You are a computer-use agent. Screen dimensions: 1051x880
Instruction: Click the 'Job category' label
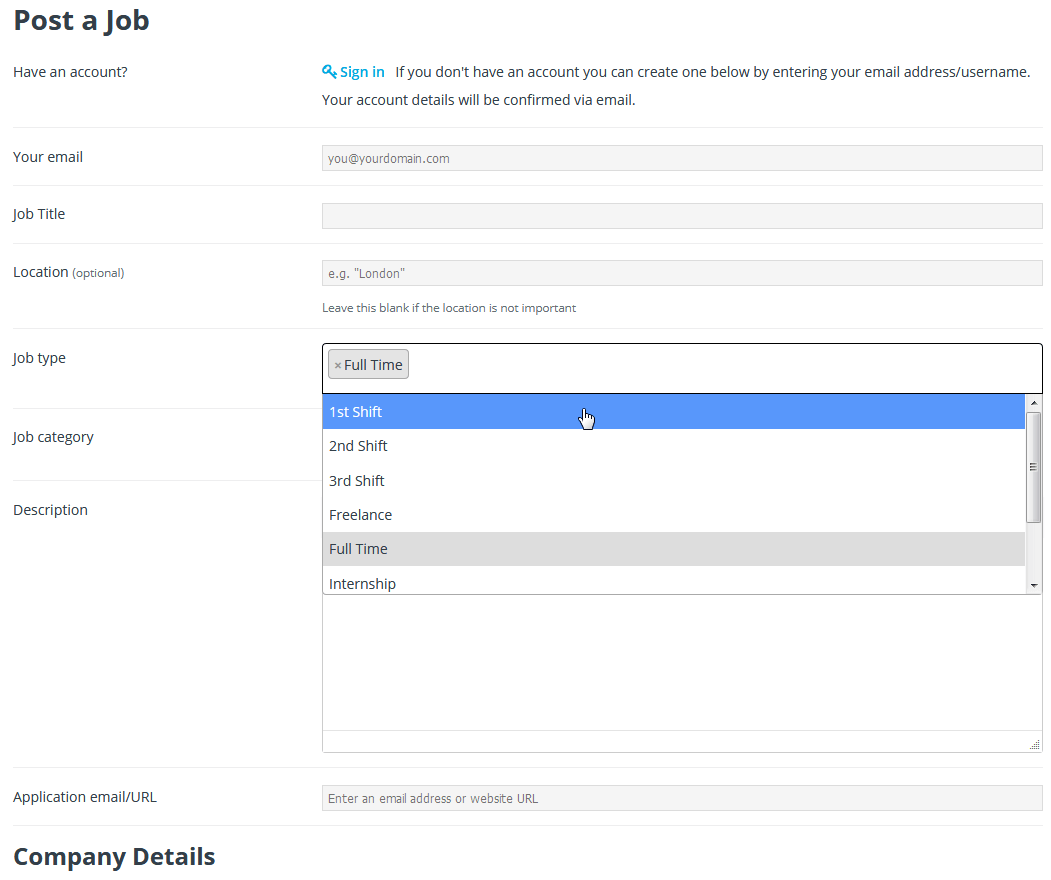coord(53,437)
